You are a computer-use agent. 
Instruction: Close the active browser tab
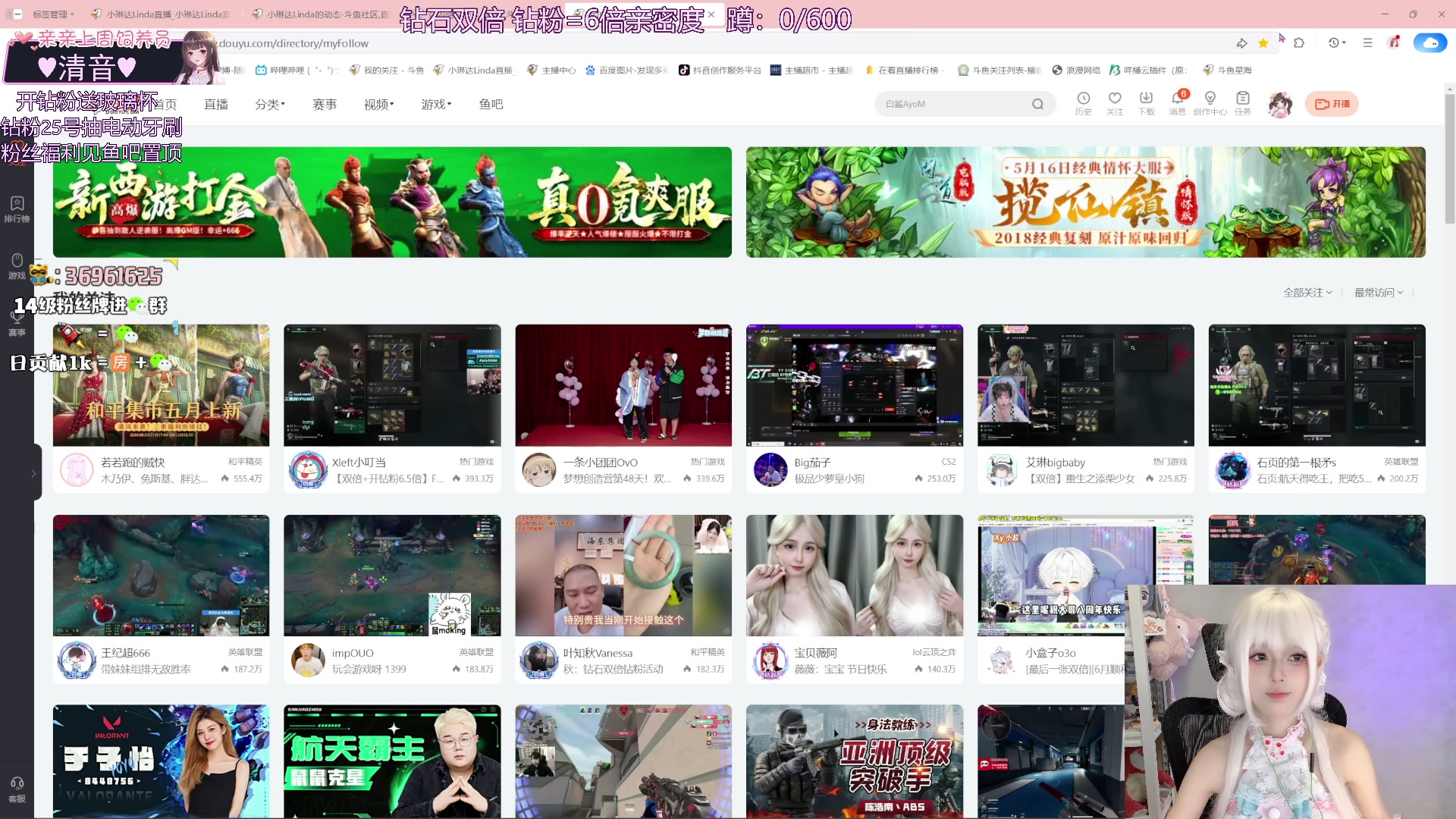pos(711,14)
